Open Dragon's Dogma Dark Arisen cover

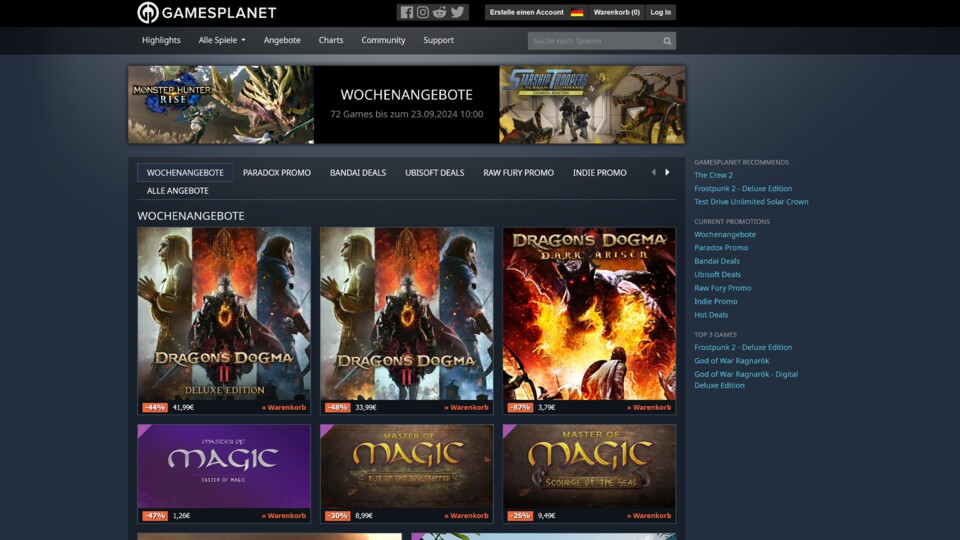coord(589,313)
